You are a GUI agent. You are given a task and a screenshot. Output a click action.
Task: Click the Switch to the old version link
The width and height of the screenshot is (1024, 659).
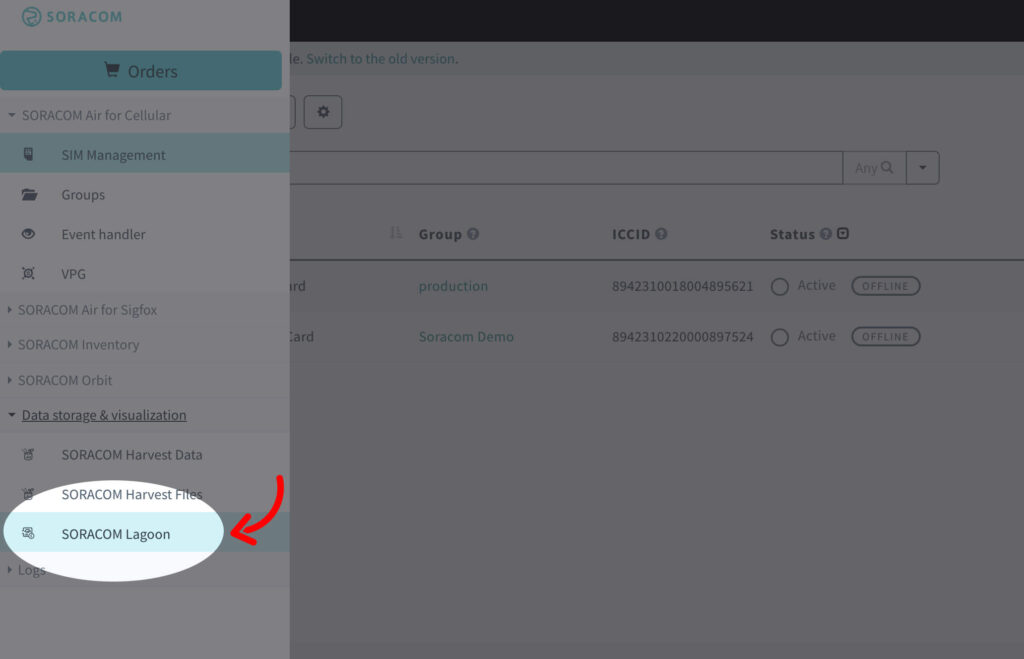[x=381, y=59]
